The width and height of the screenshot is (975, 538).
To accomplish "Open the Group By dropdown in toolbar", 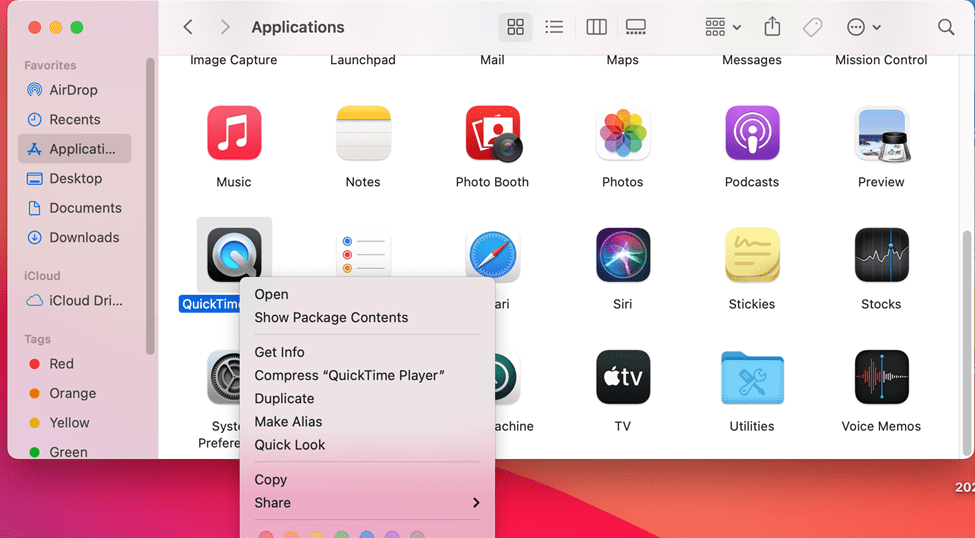I will pyautogui.click(x=722, y=27).
